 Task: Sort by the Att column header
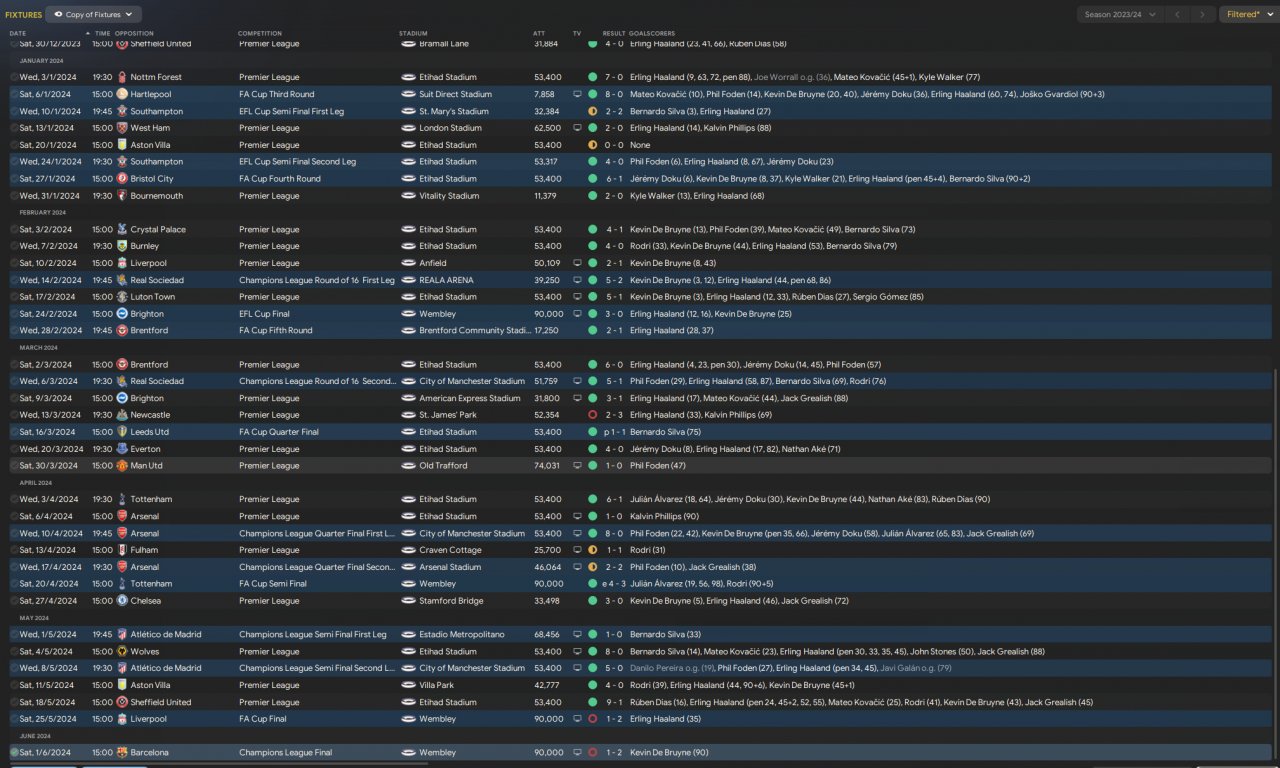(539, 34)
